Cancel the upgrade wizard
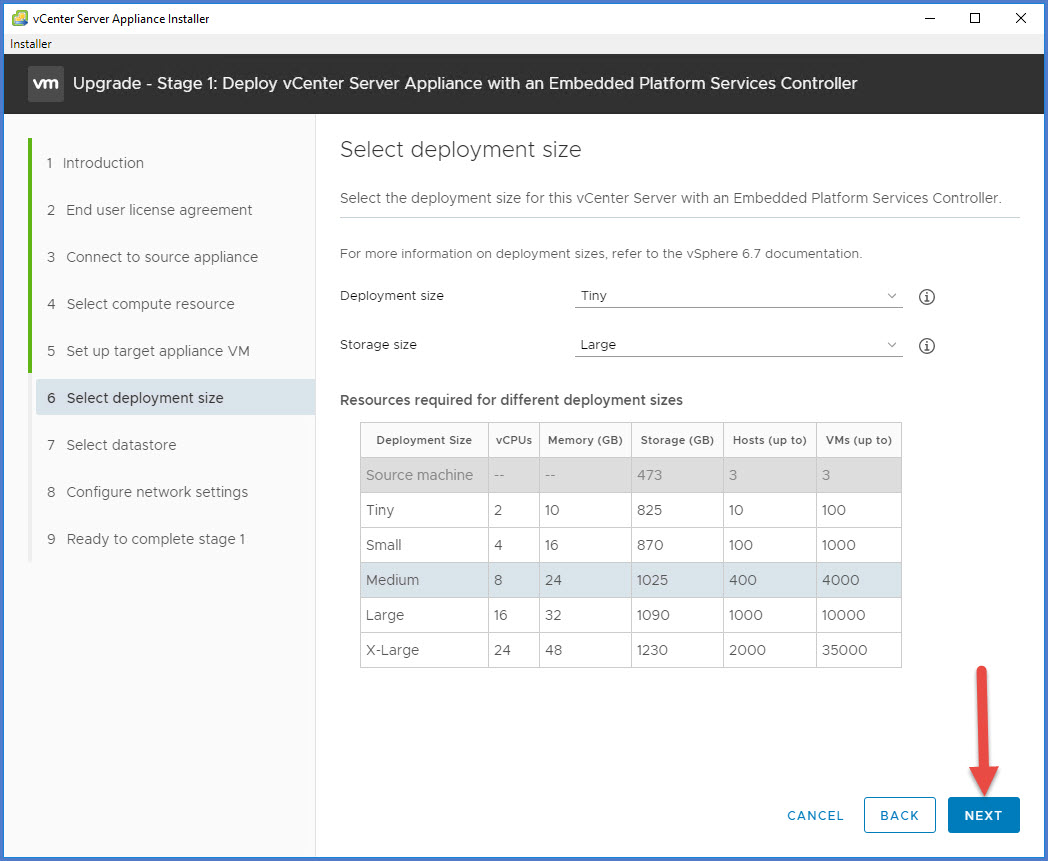The height and width of the screenshot is (861, 1048). point(815,815)
